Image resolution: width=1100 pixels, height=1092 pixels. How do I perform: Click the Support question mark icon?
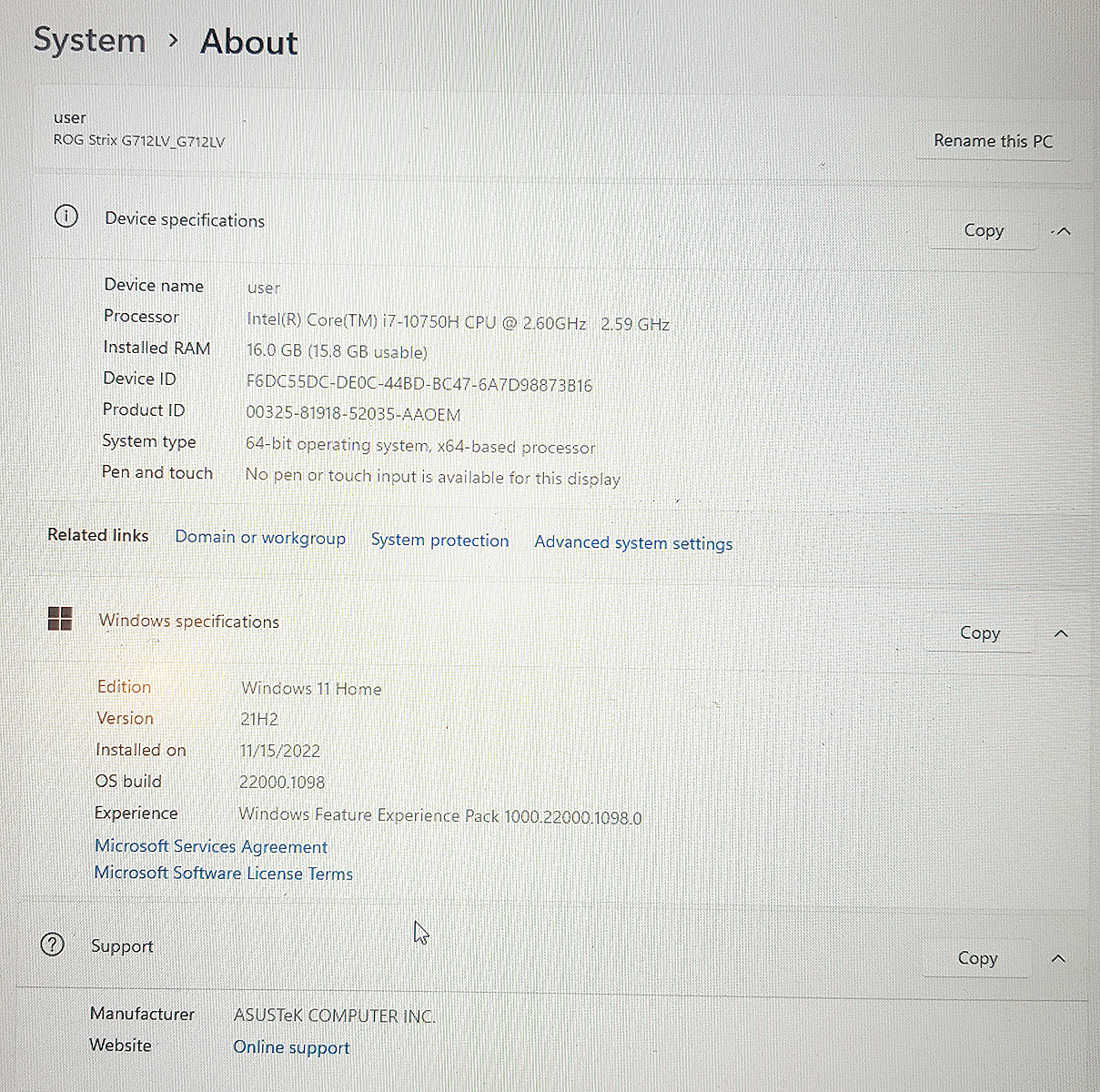(53, 945)
